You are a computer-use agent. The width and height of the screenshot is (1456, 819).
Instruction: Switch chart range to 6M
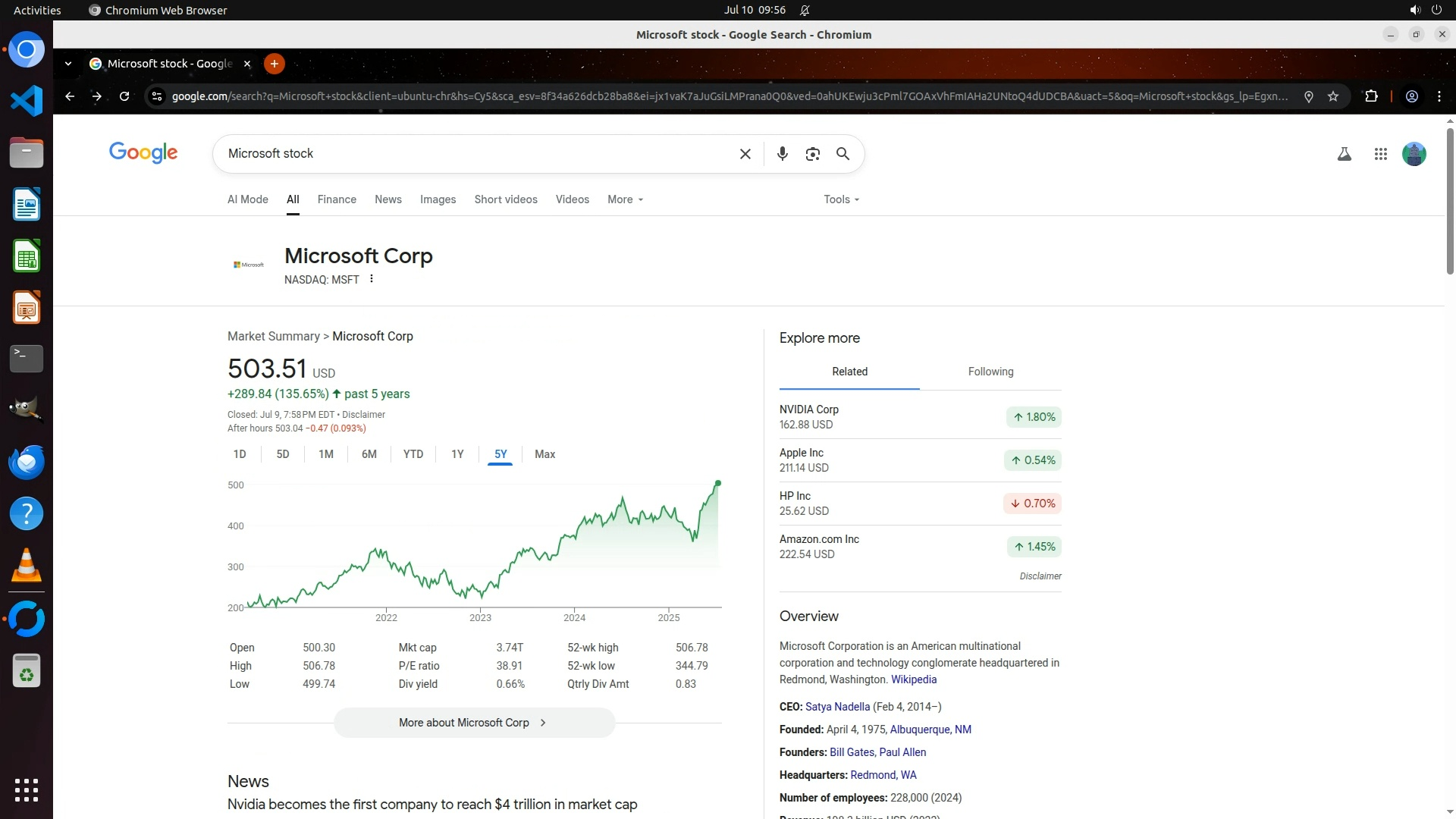pyautogui.click(x=369, y=454)
